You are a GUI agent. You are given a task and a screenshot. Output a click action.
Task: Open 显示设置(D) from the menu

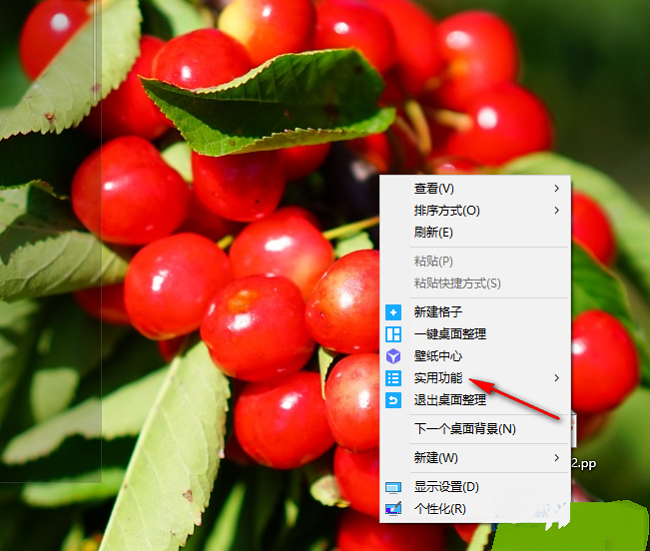pyautogui.click(x=475, y=487)
